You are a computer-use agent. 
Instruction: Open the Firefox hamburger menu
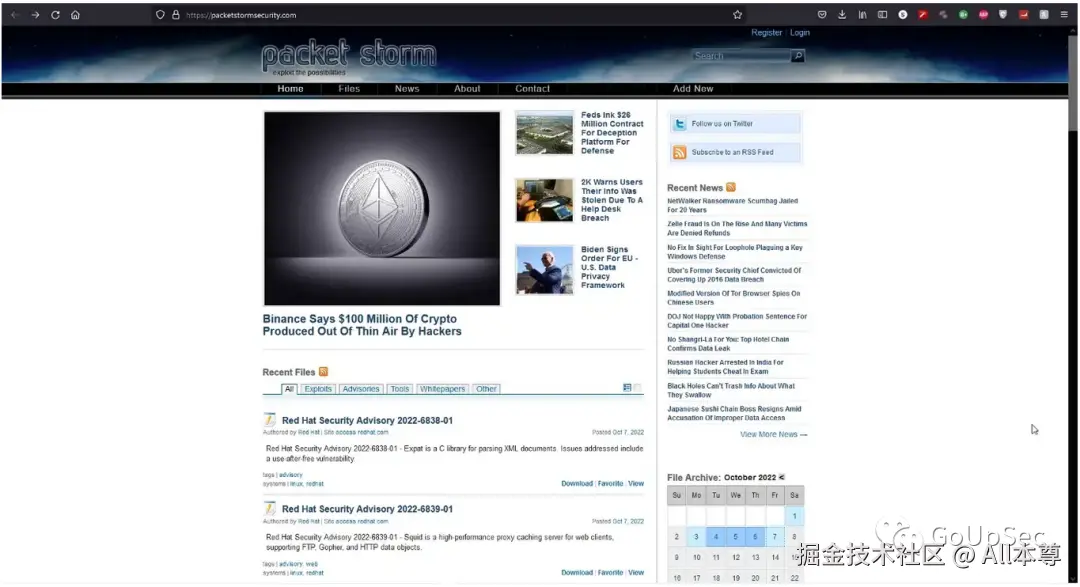1064,14
